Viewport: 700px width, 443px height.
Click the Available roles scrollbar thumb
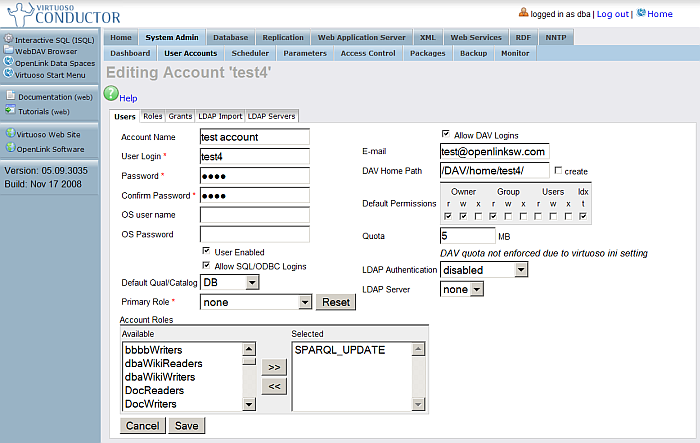[249, 361]
